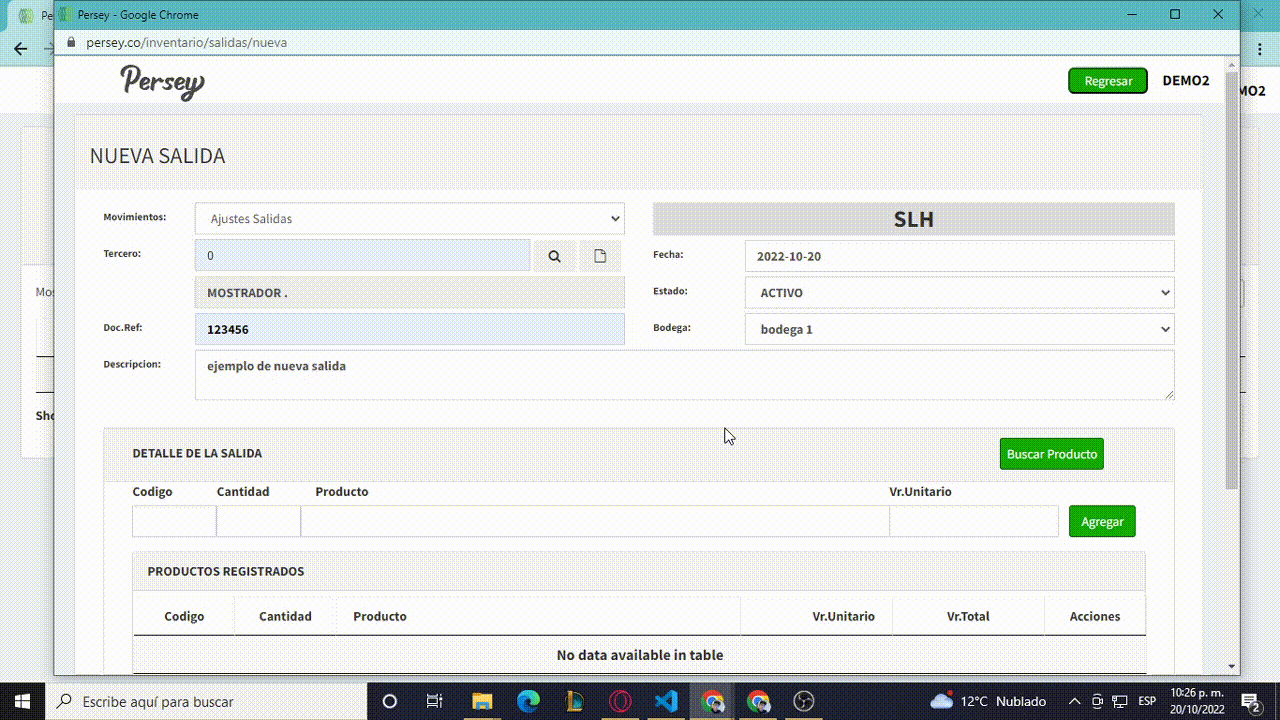Click the Persey logo

tap(162, 81)
